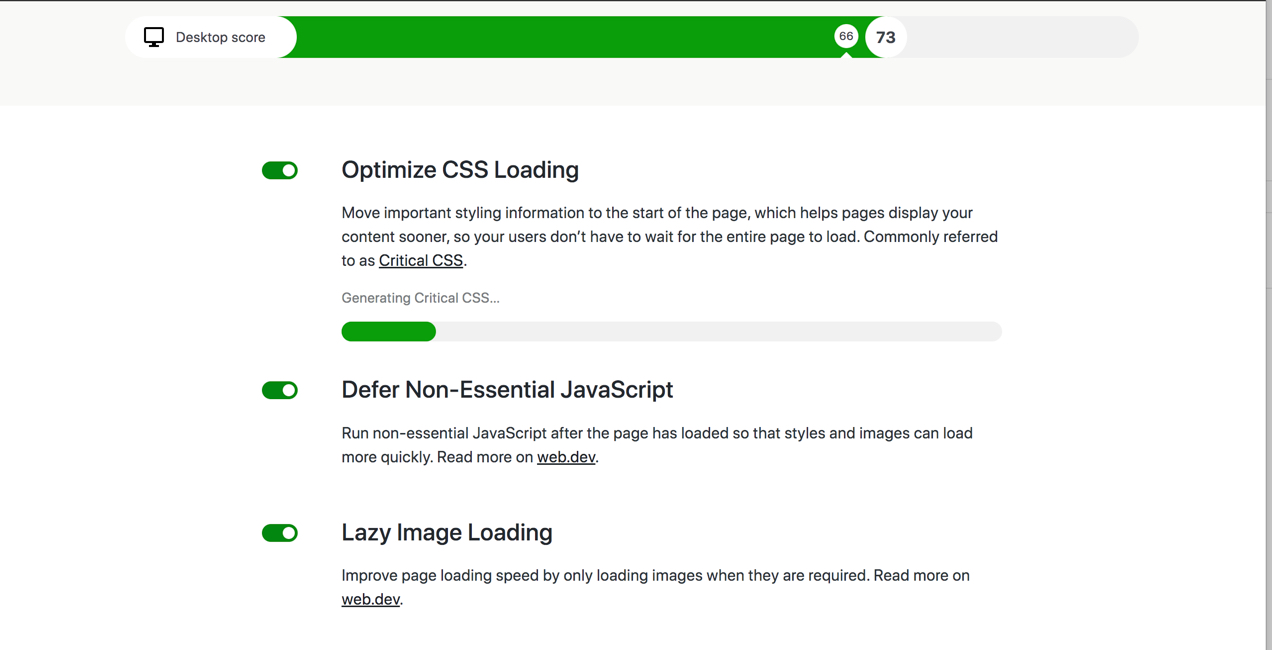Click the Critical CSS generation progress bar
Screen dimensions: 1272x650
pyautogui.click(x=671, y=331)
